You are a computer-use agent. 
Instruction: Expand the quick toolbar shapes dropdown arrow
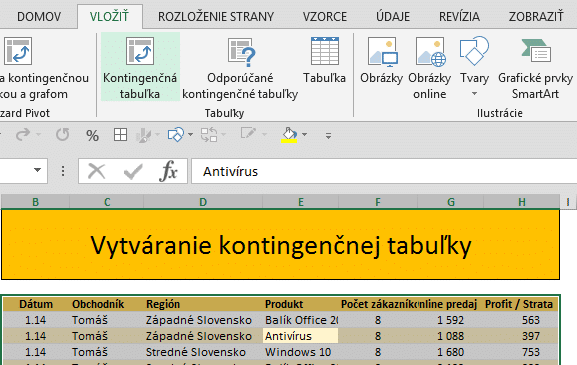coord(190,135)
